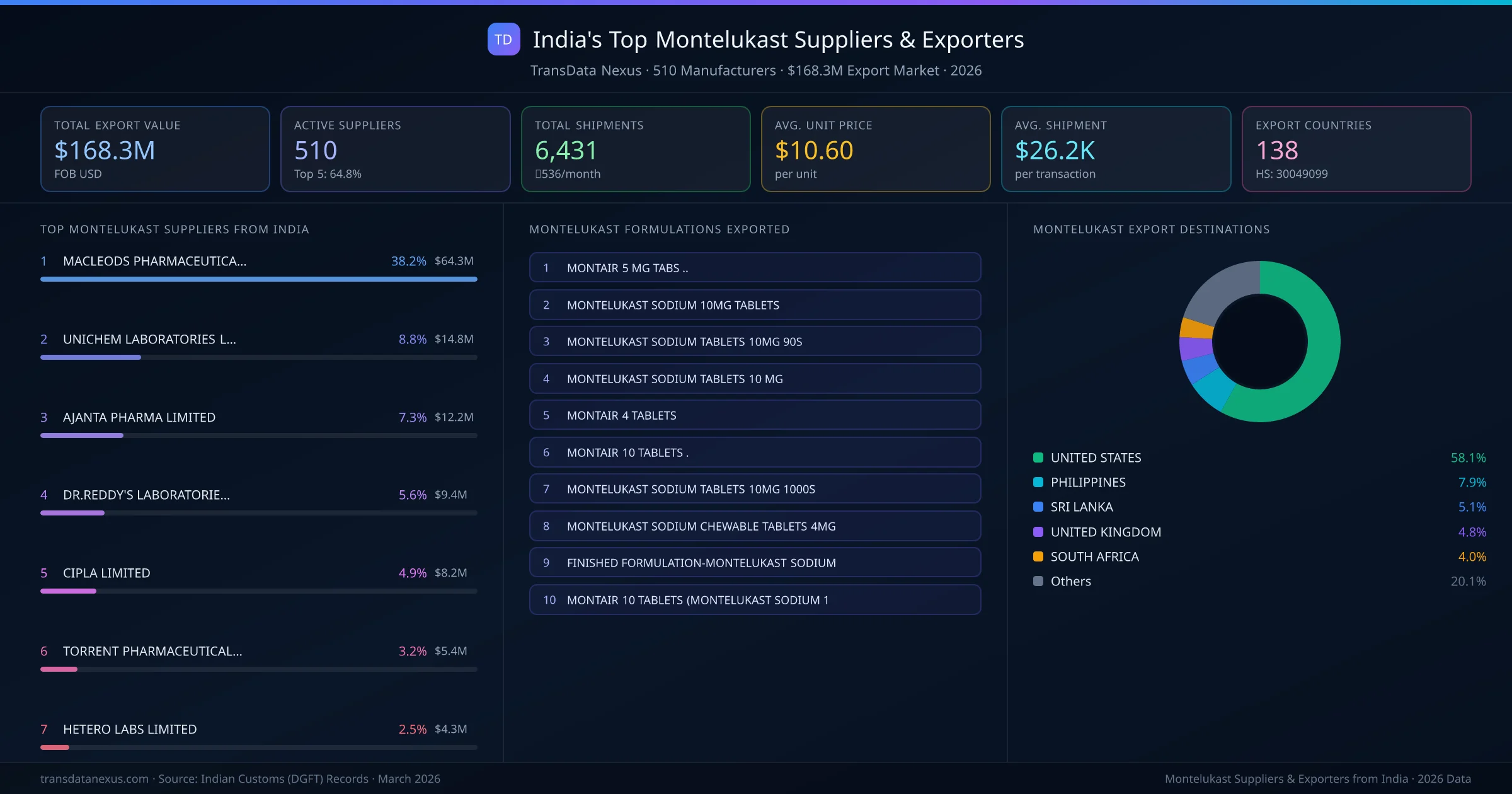Viewport: 1512px width, 794px height.
Task: Select the orange South Africa legend marker
Action: (x=1037, y=556)
